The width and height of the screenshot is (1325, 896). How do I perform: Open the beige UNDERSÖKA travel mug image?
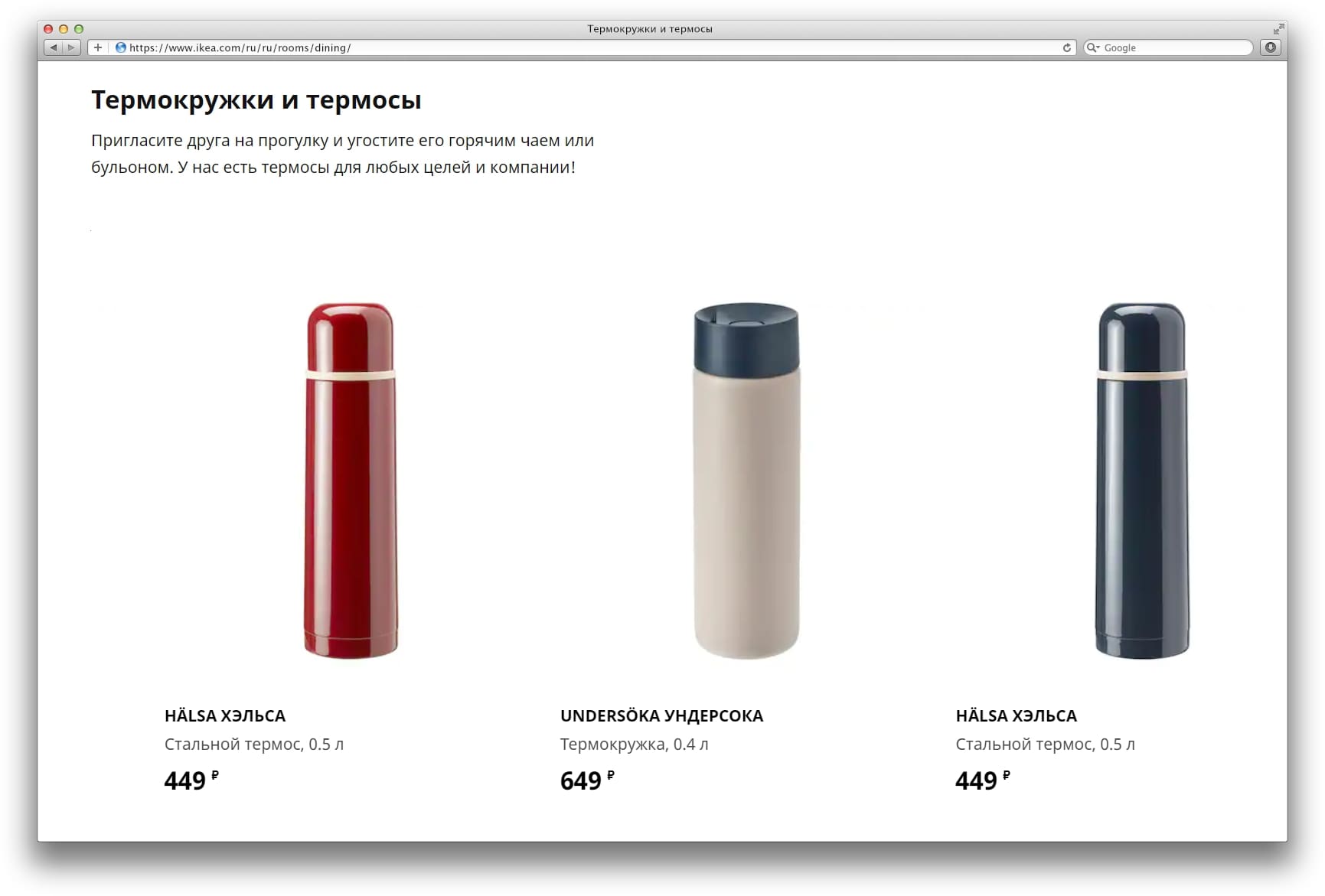(x=746, y=481)
